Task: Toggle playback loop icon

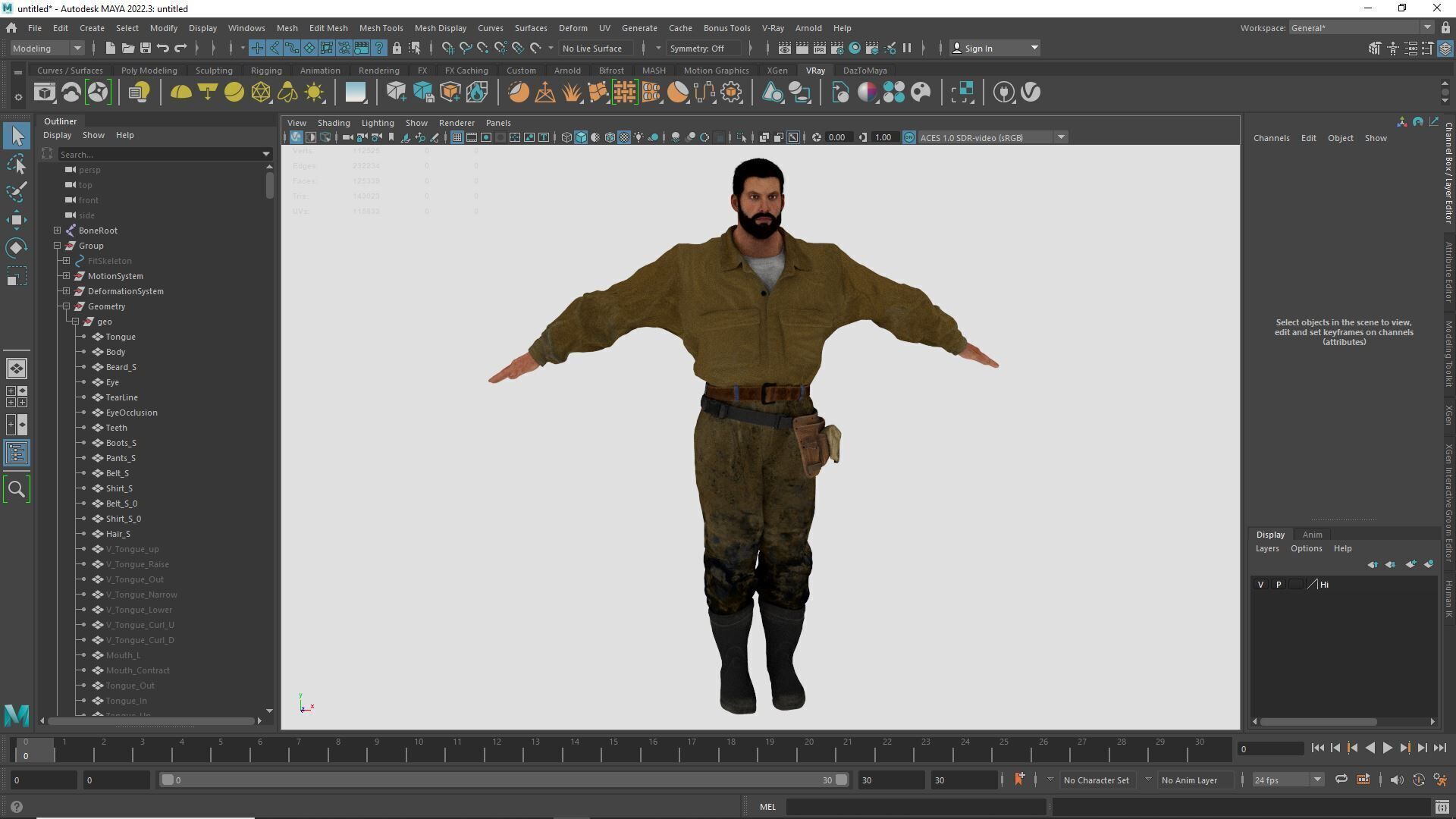Action: click(1341, 780)
